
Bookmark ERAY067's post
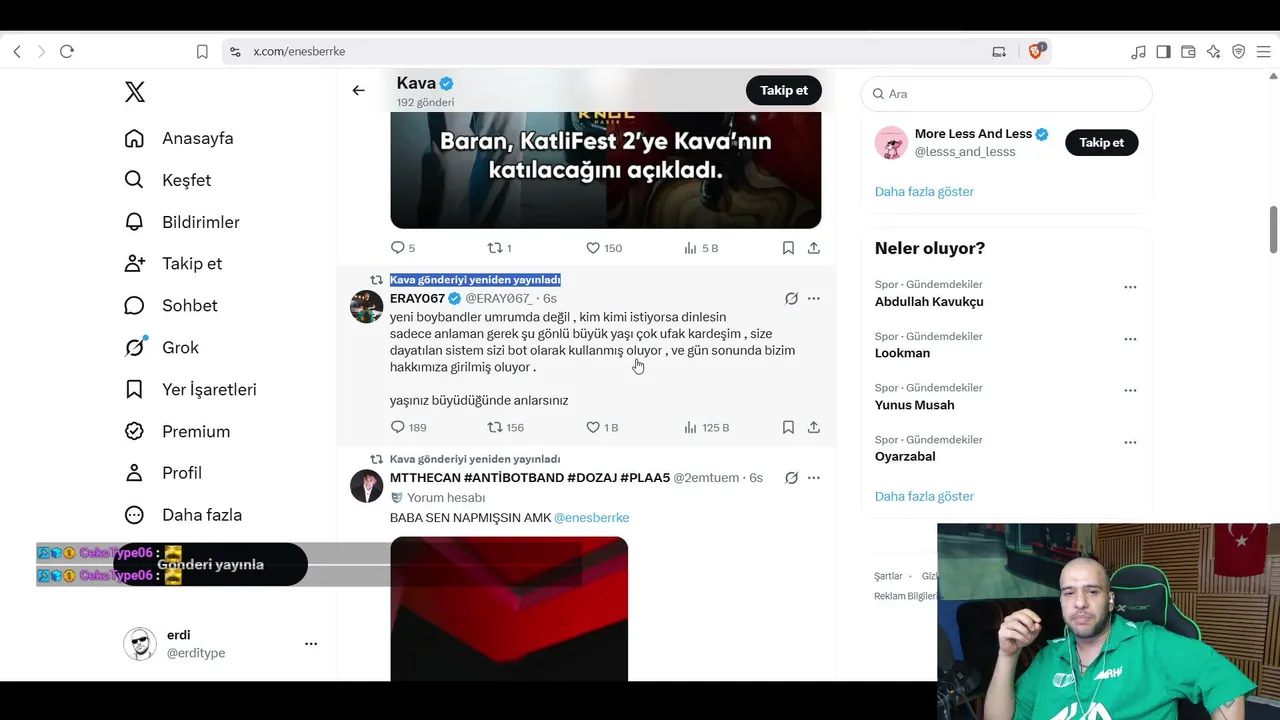pos(788,427)
